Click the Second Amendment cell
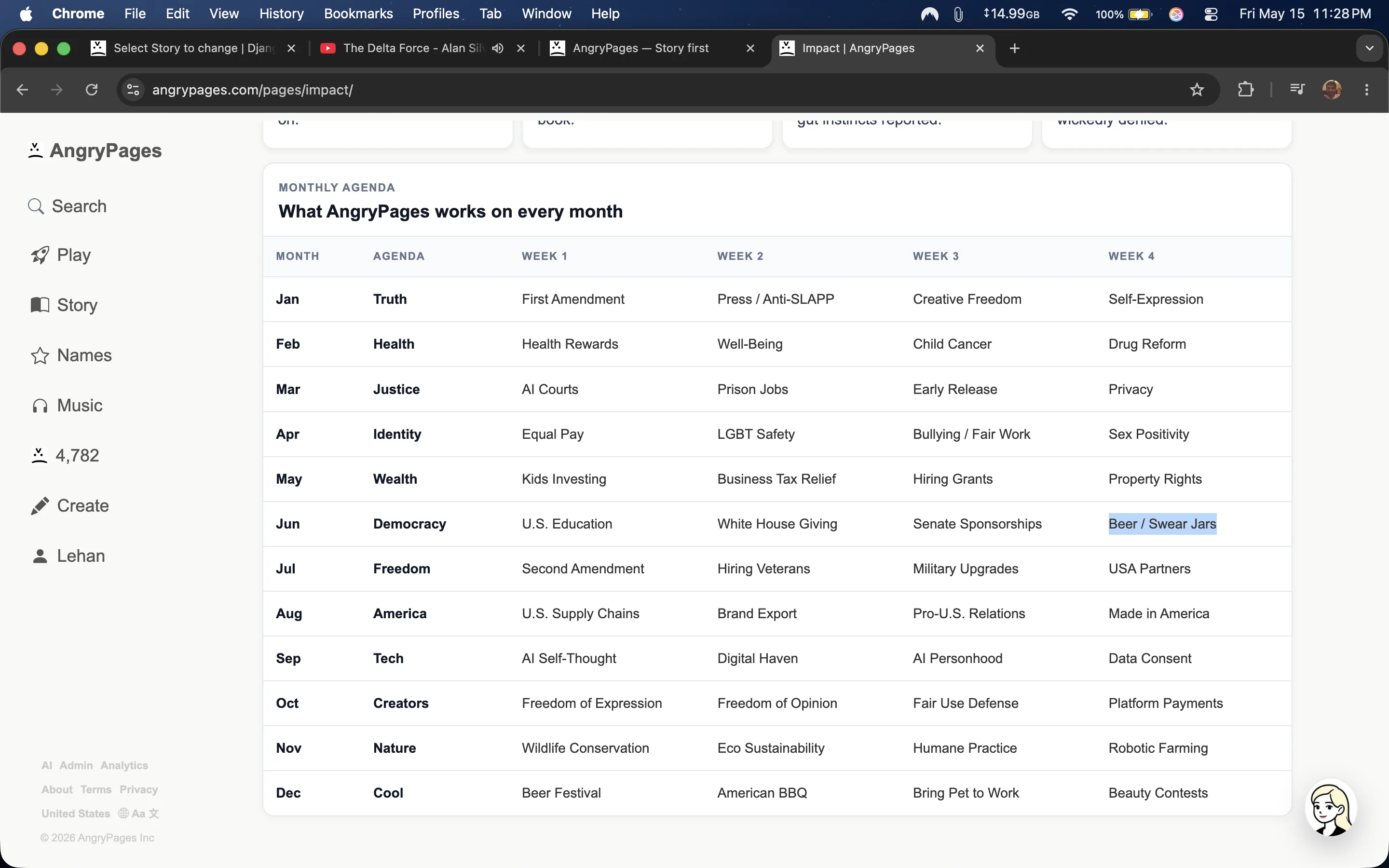Image resolution: width=1389 pixels, height=868 pixels. (x=583, y=569)
